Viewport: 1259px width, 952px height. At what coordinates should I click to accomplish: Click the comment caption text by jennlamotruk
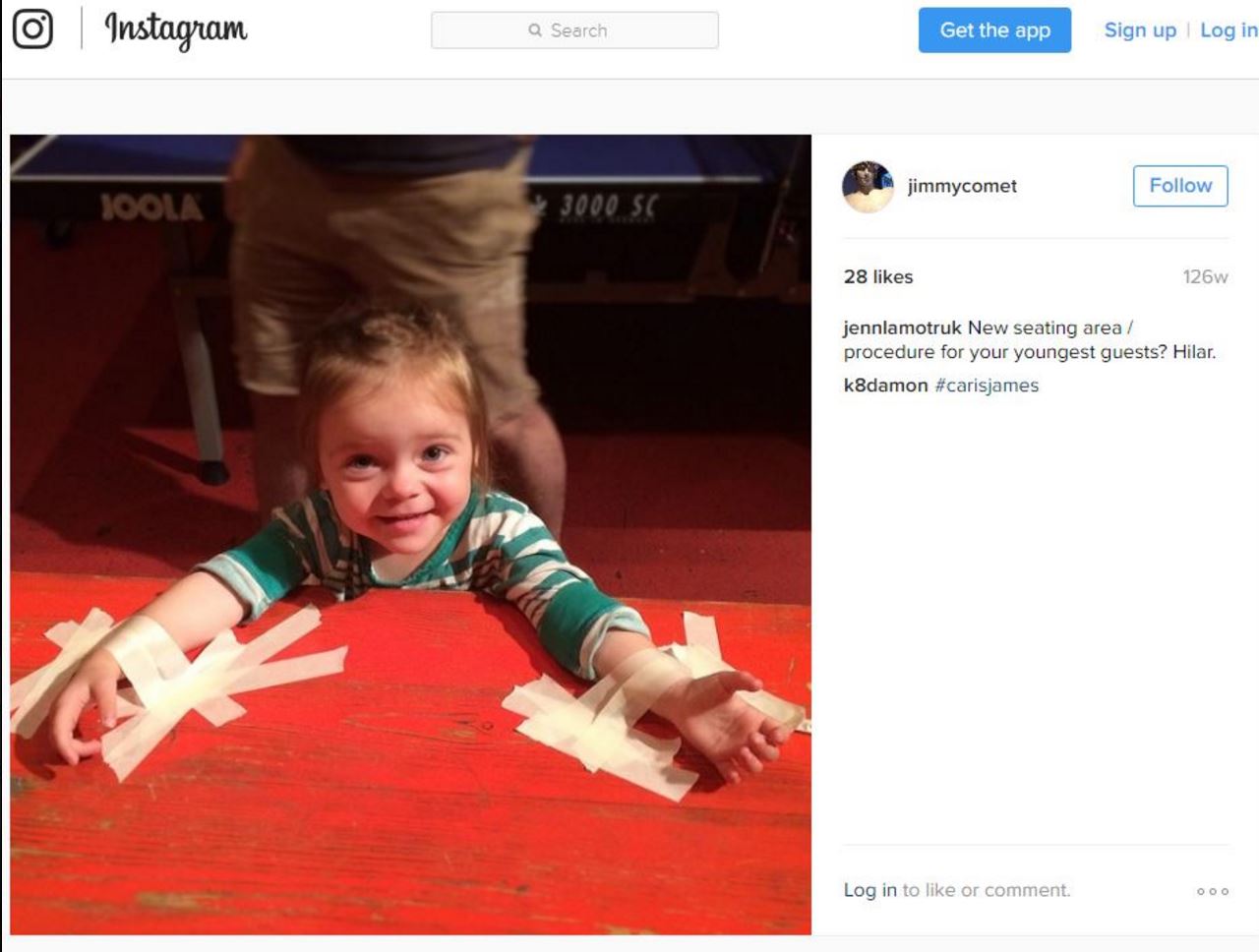click(x=1029, y=339)
